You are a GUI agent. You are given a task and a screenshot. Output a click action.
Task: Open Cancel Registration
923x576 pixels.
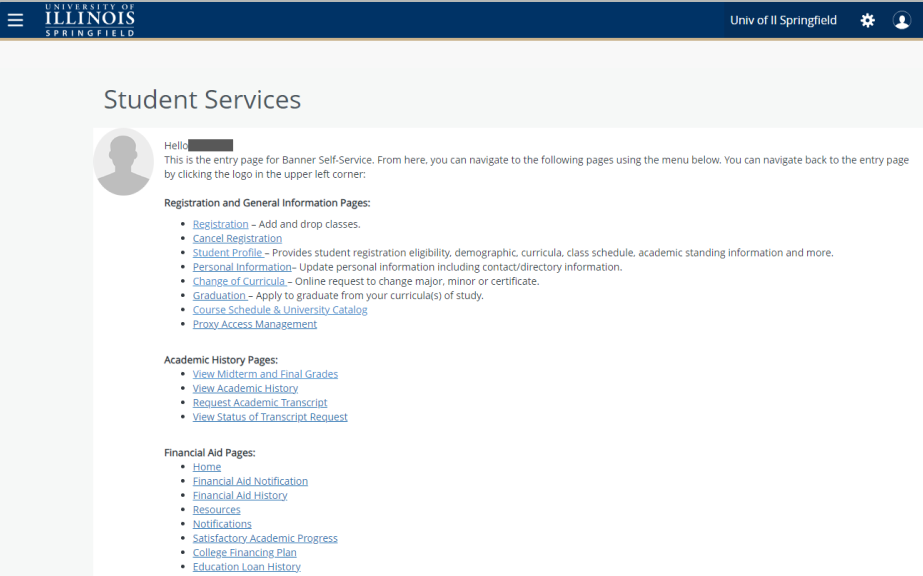click(237, 238)
